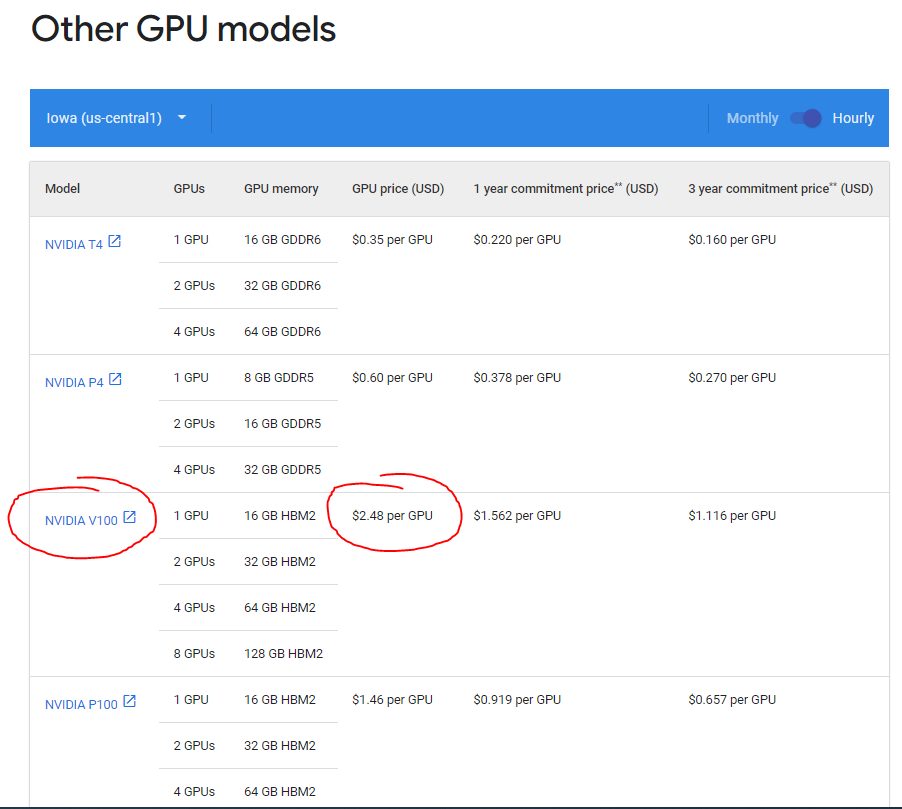Screen dimensions: 902x809
Task: Click the $0.35 per GPU price
Action: 392,240
